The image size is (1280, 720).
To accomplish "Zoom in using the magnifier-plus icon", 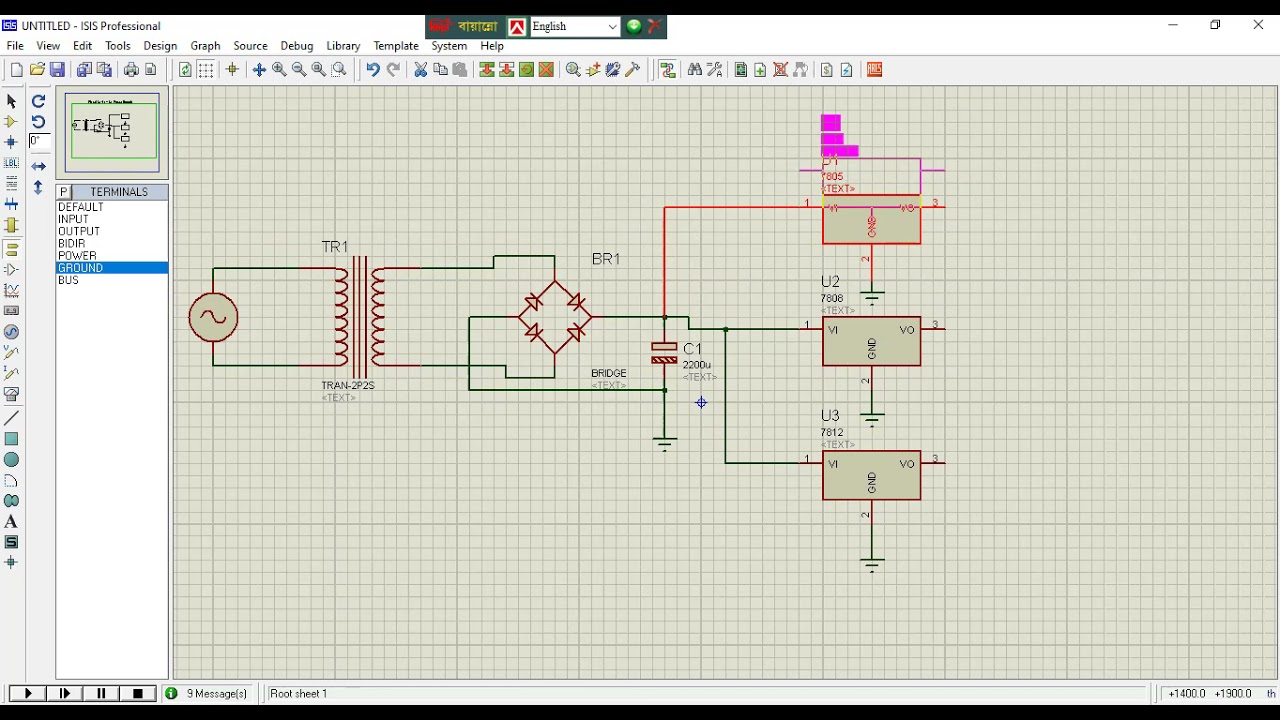I will pyautogui.click(x=279, y=70).
